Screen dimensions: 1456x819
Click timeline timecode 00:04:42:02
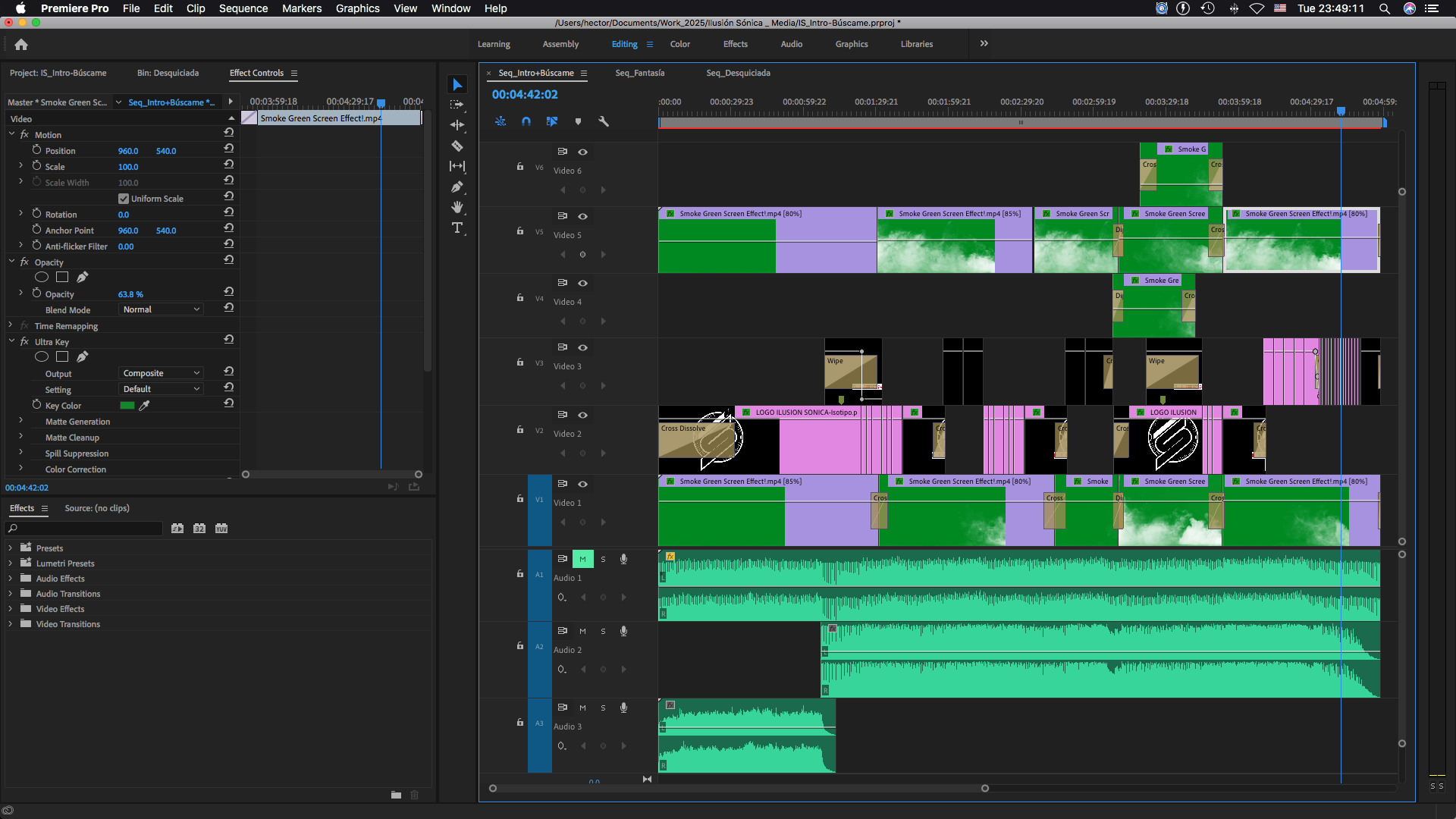[525, 95]
